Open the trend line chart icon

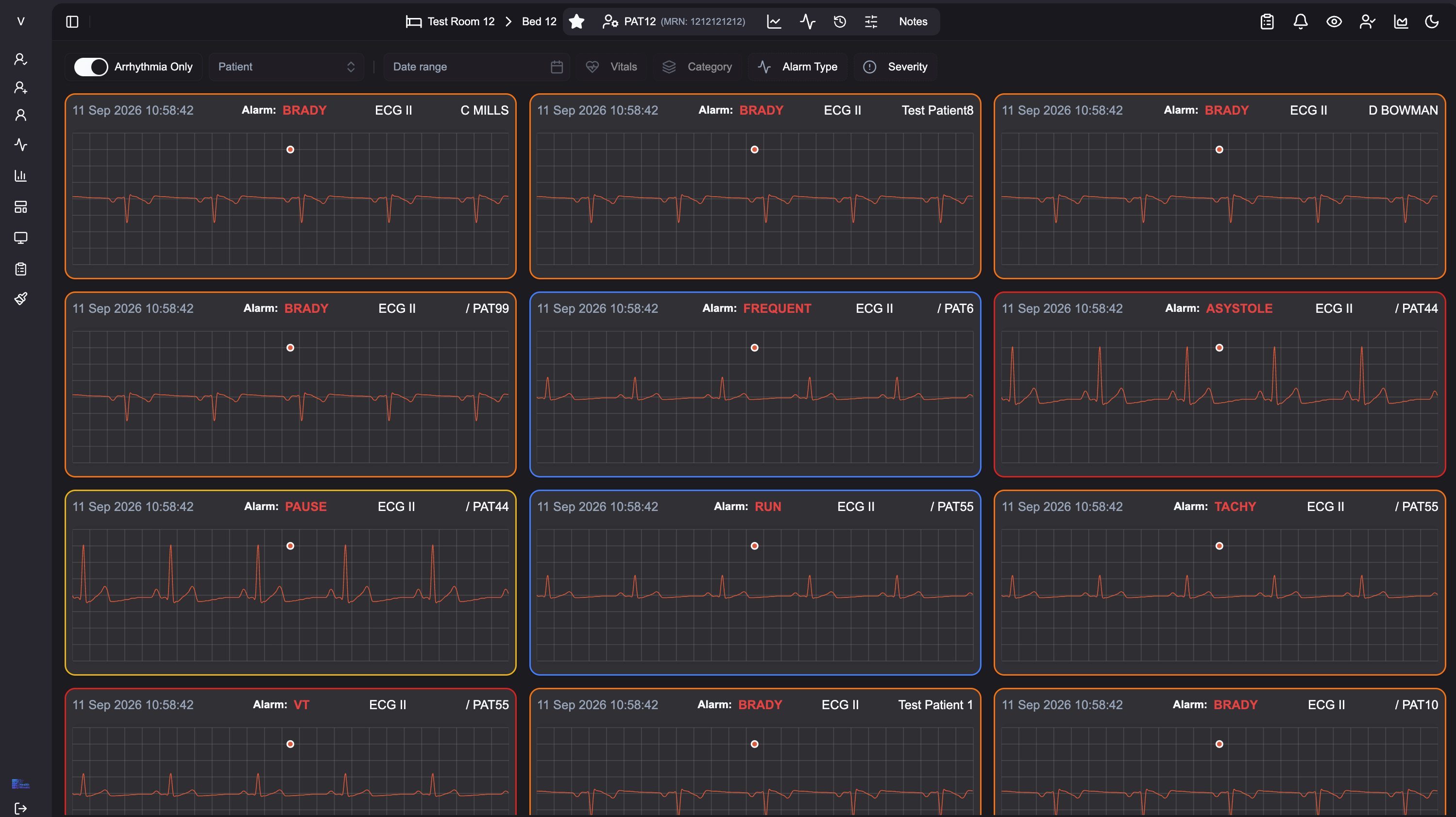pyautogui.click(x=774, y=21)
